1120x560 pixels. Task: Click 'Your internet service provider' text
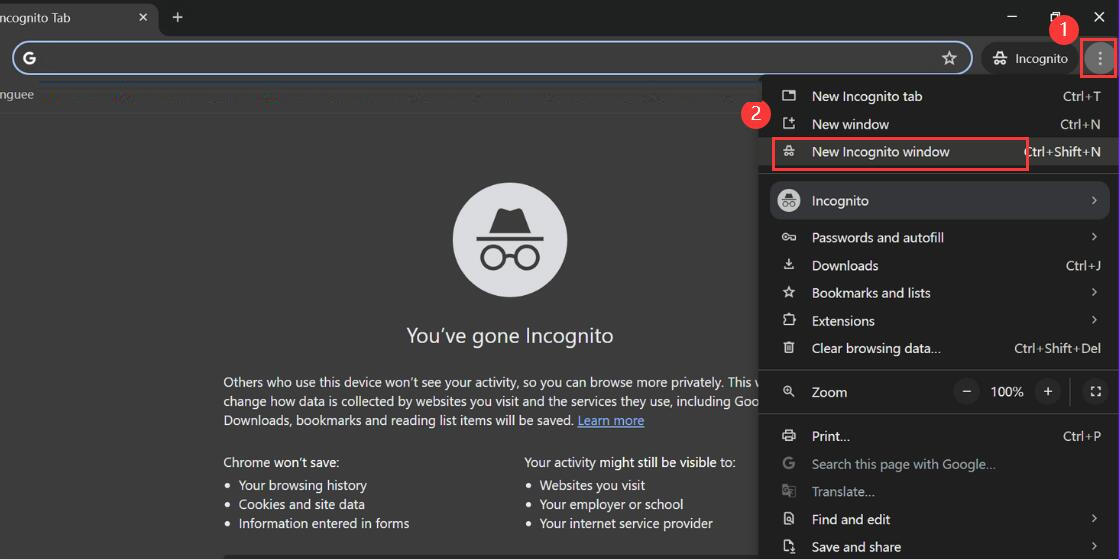(626, 524)
